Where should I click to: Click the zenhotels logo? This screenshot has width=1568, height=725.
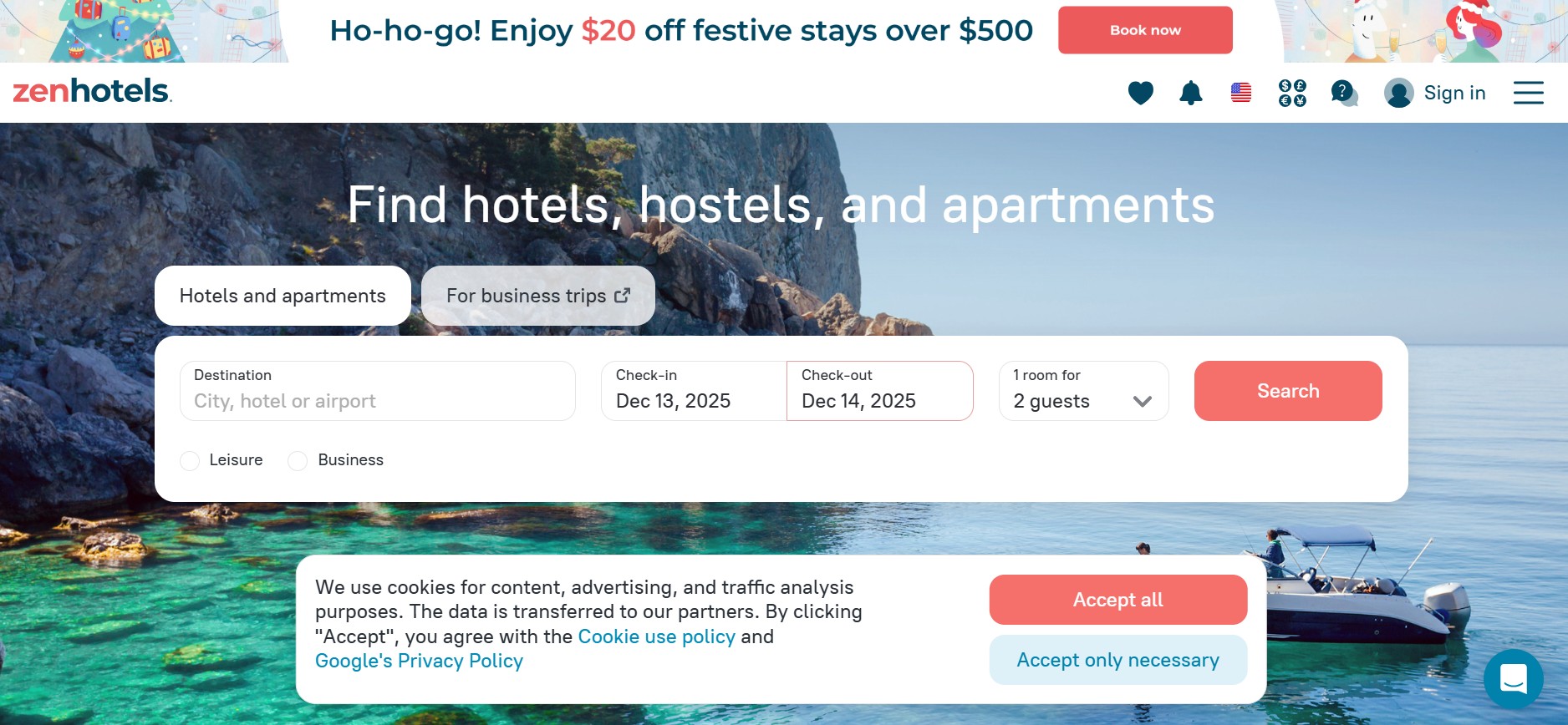(x=93, y=91)
